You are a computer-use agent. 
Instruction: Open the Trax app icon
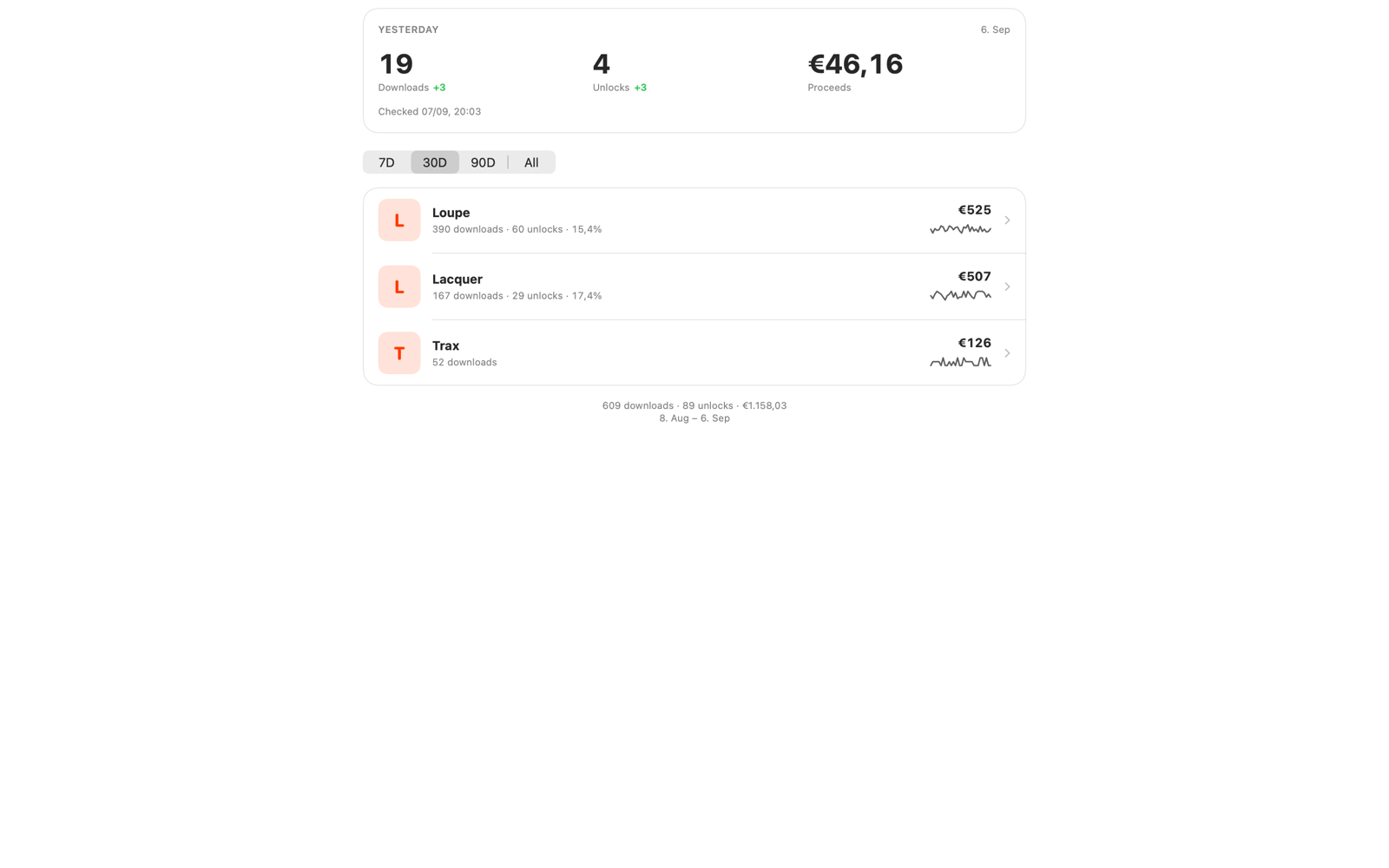pyautogui.click(x=399, y=353)
